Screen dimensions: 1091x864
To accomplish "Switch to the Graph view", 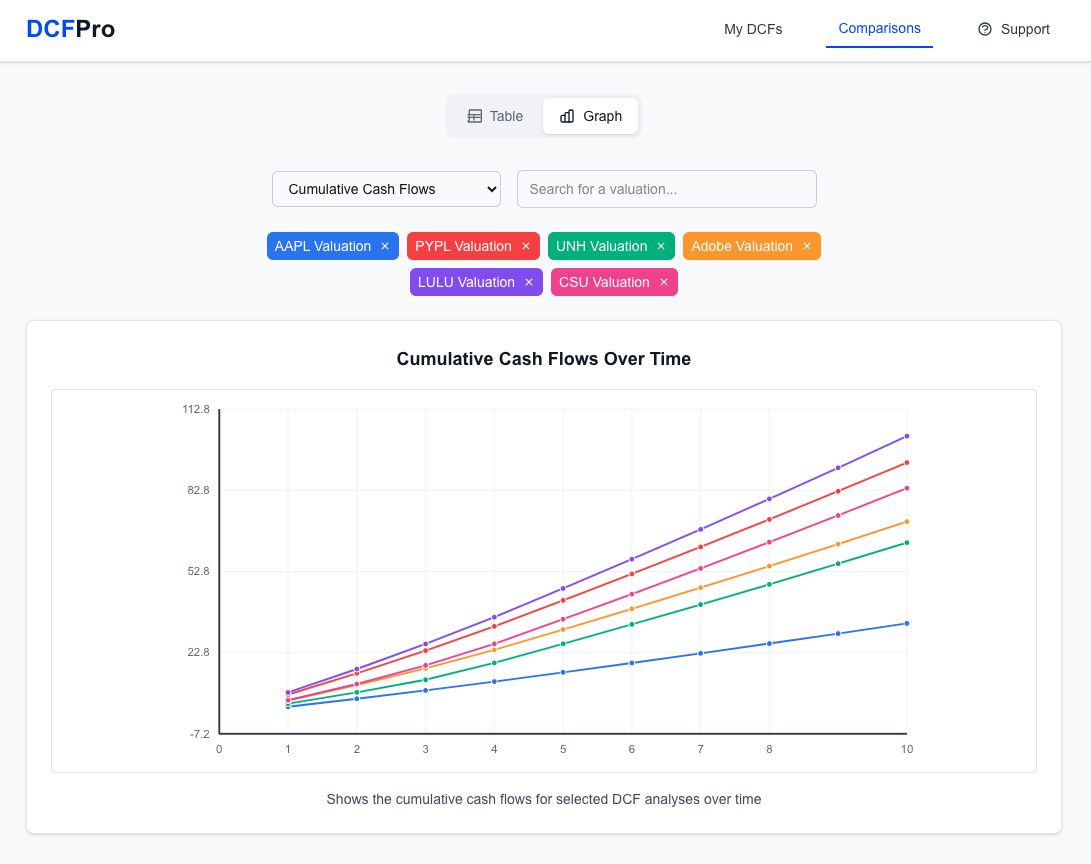I will pos(591,116).
